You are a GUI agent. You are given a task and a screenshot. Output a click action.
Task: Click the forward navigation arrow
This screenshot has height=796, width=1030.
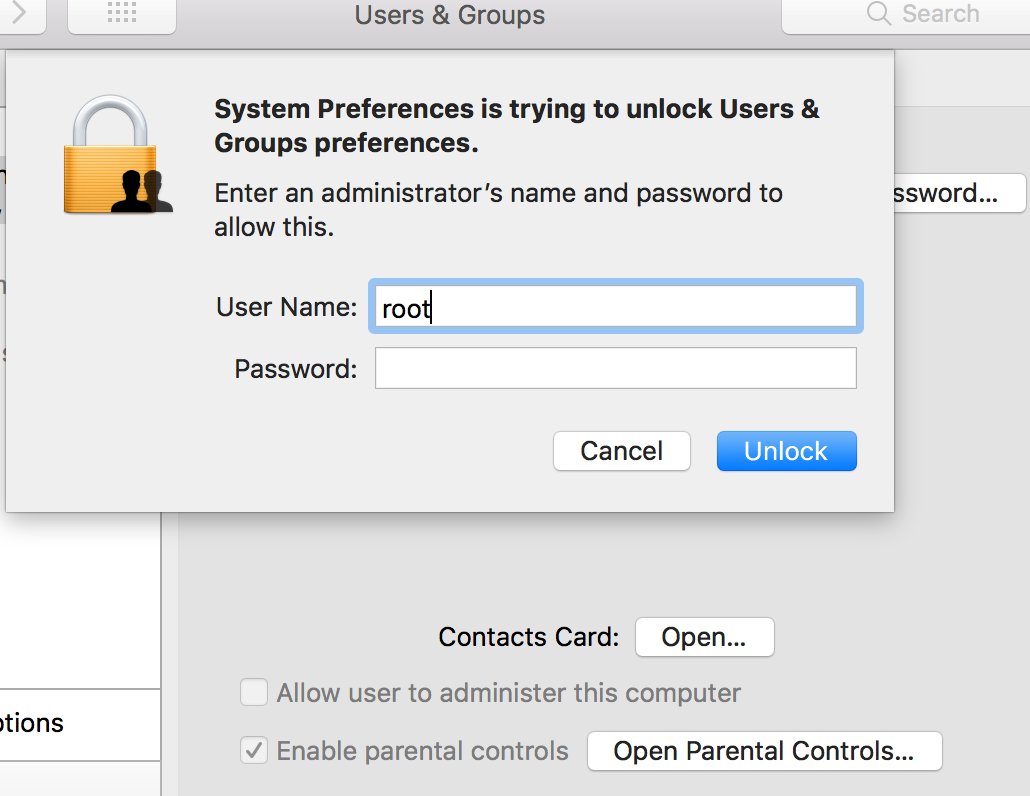point(23,13)
